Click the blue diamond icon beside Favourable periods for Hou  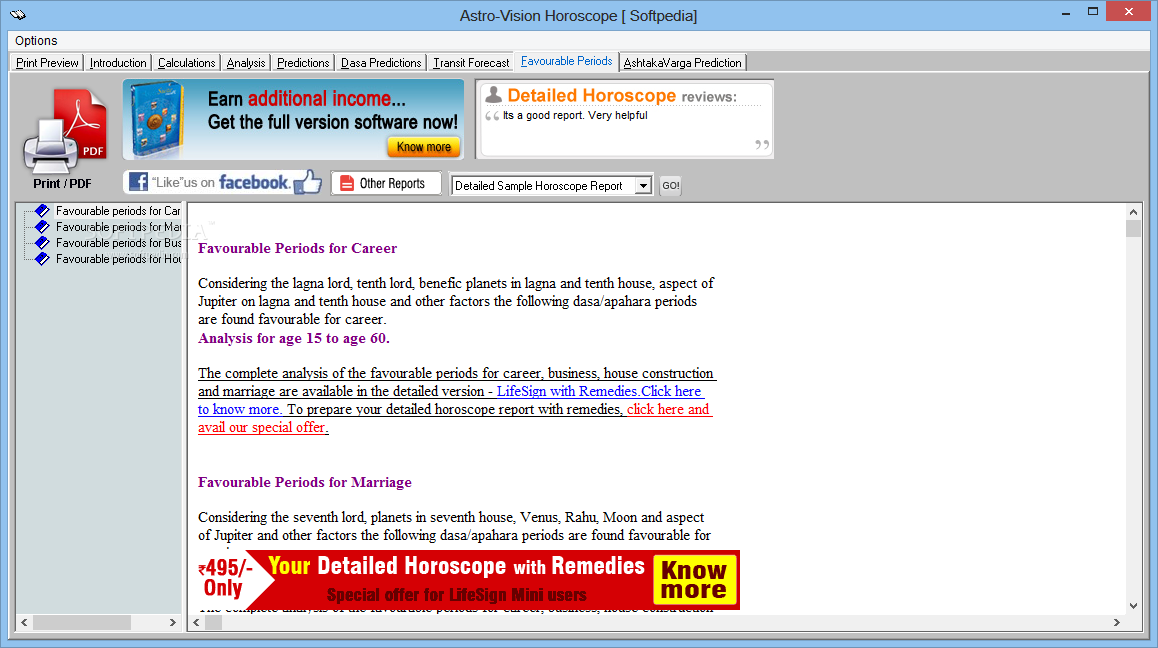pos(42,259)
